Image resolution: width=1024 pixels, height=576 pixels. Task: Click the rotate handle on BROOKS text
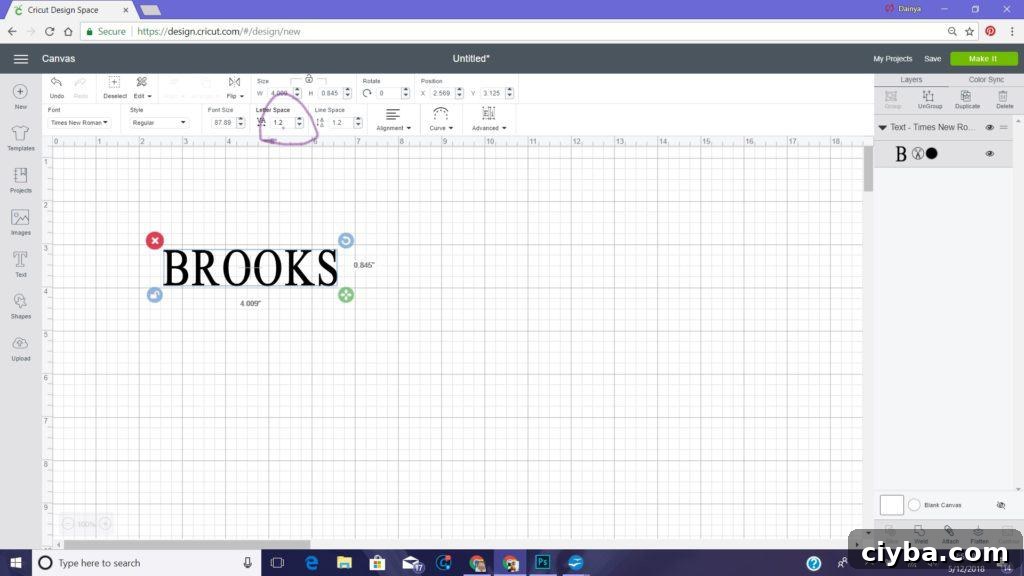coord(346,240)
